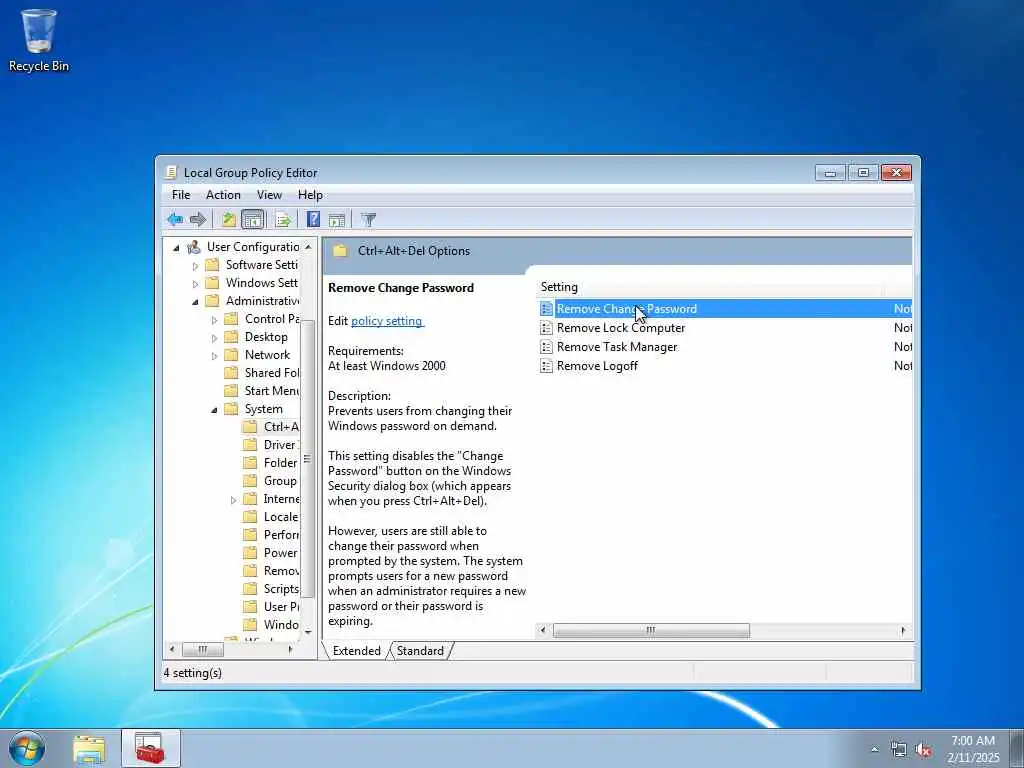The width and height of the screenshot is (1024, 768).
Task: Click the Setting column header
Action: [711, 287]
